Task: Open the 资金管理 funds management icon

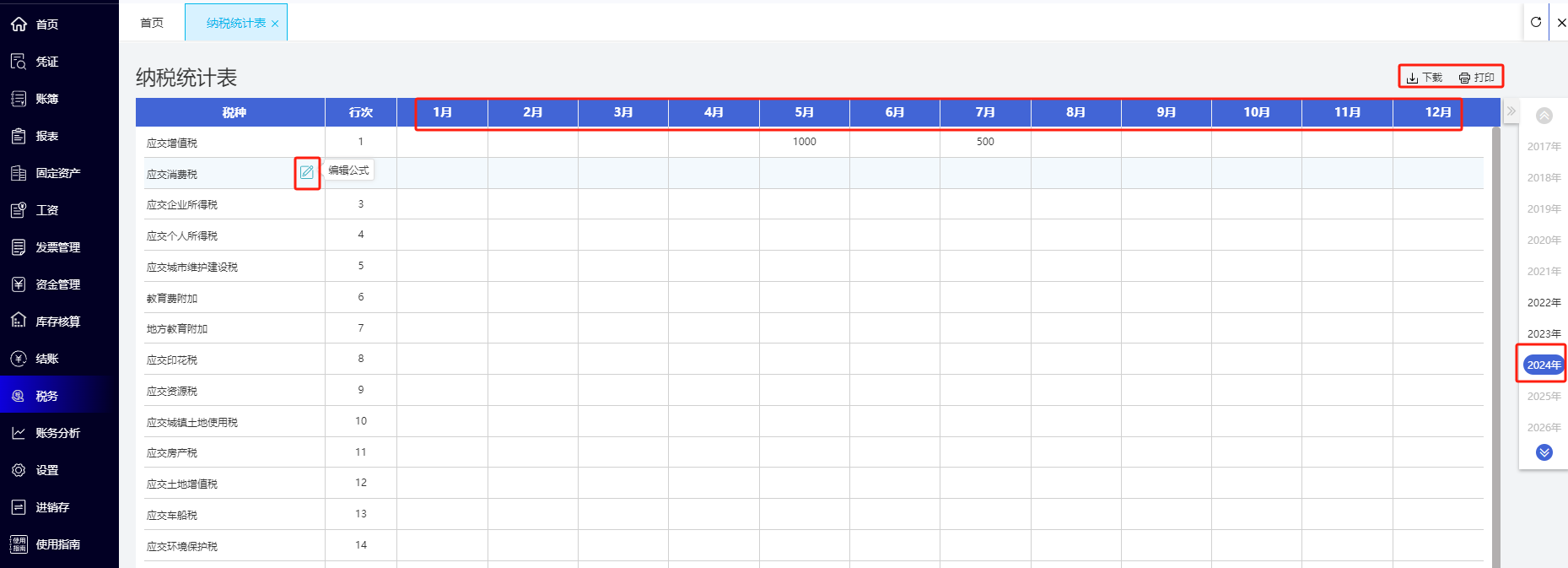Action: (19, 284)
